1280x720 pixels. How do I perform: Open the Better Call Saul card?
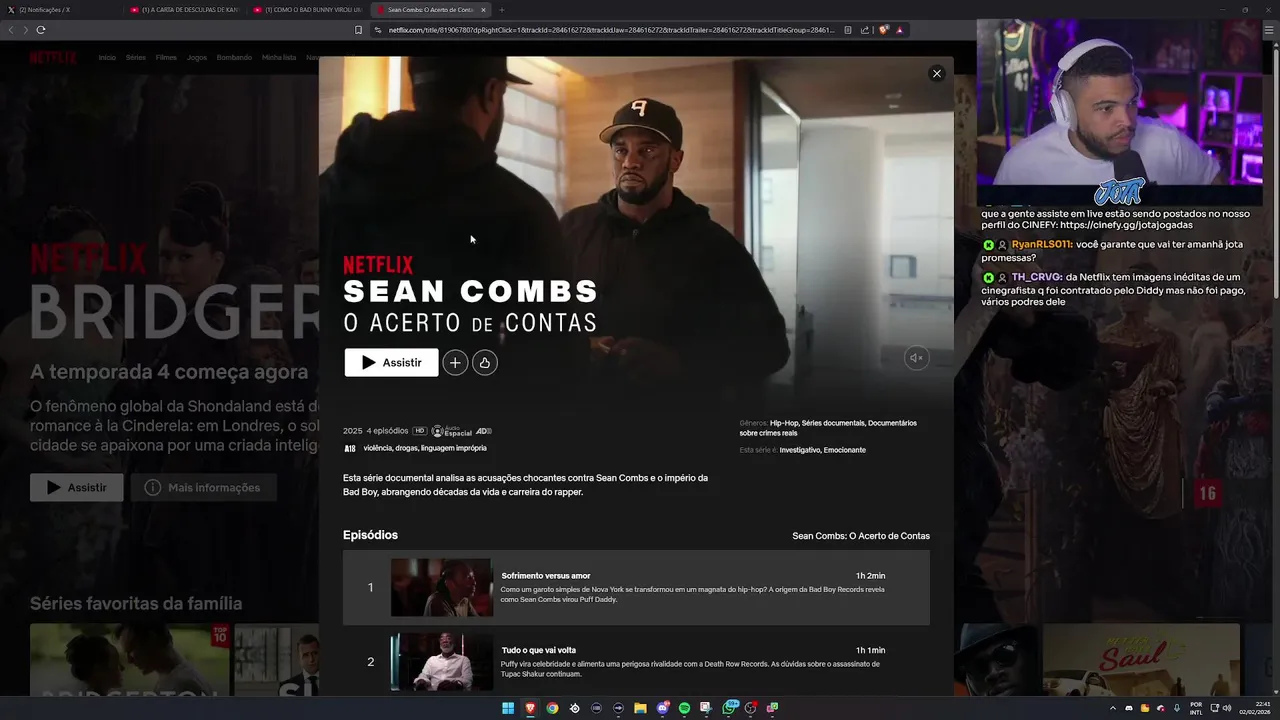point(1141,660)
